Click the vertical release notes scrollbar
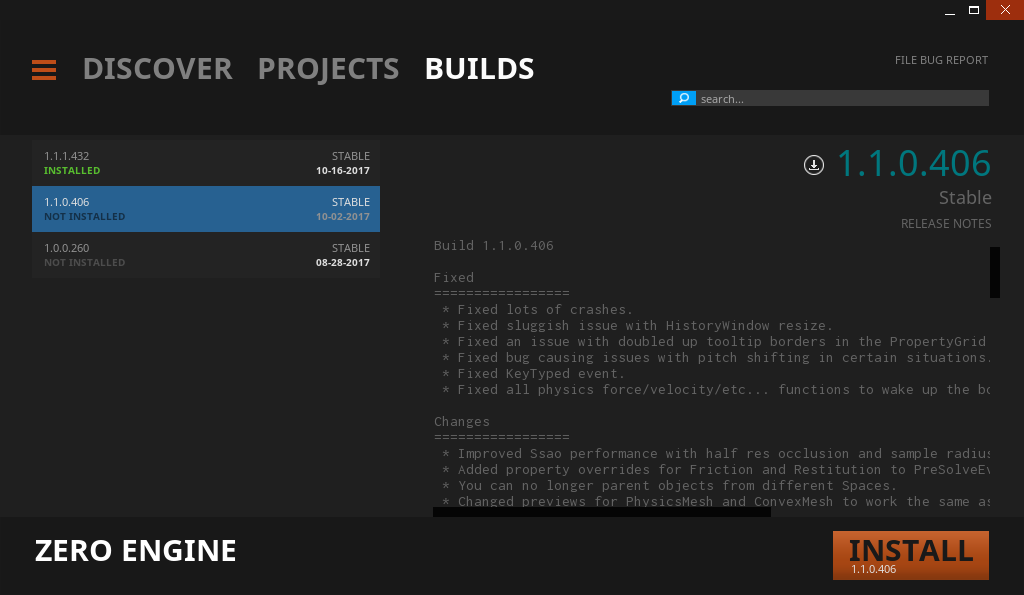Viewport: 1024px width, 595px height. pyautogui.click(x=995, y=272)
